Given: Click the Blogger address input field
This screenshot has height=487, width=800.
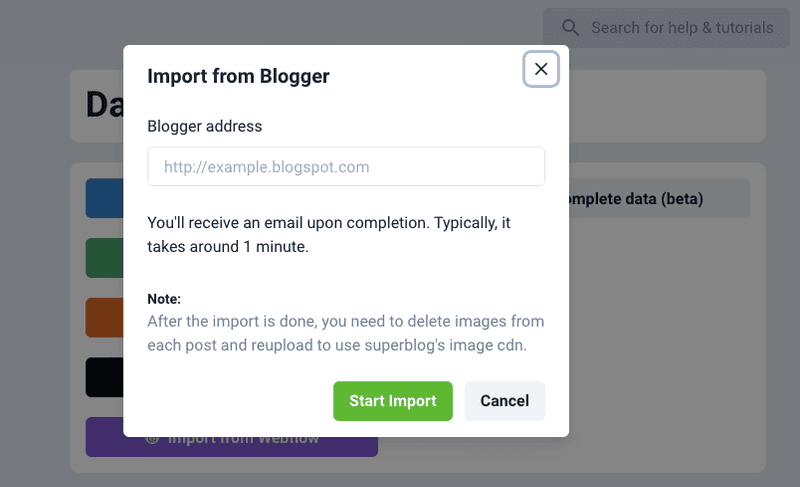Looking at the screenshot, I should point(346,167).
